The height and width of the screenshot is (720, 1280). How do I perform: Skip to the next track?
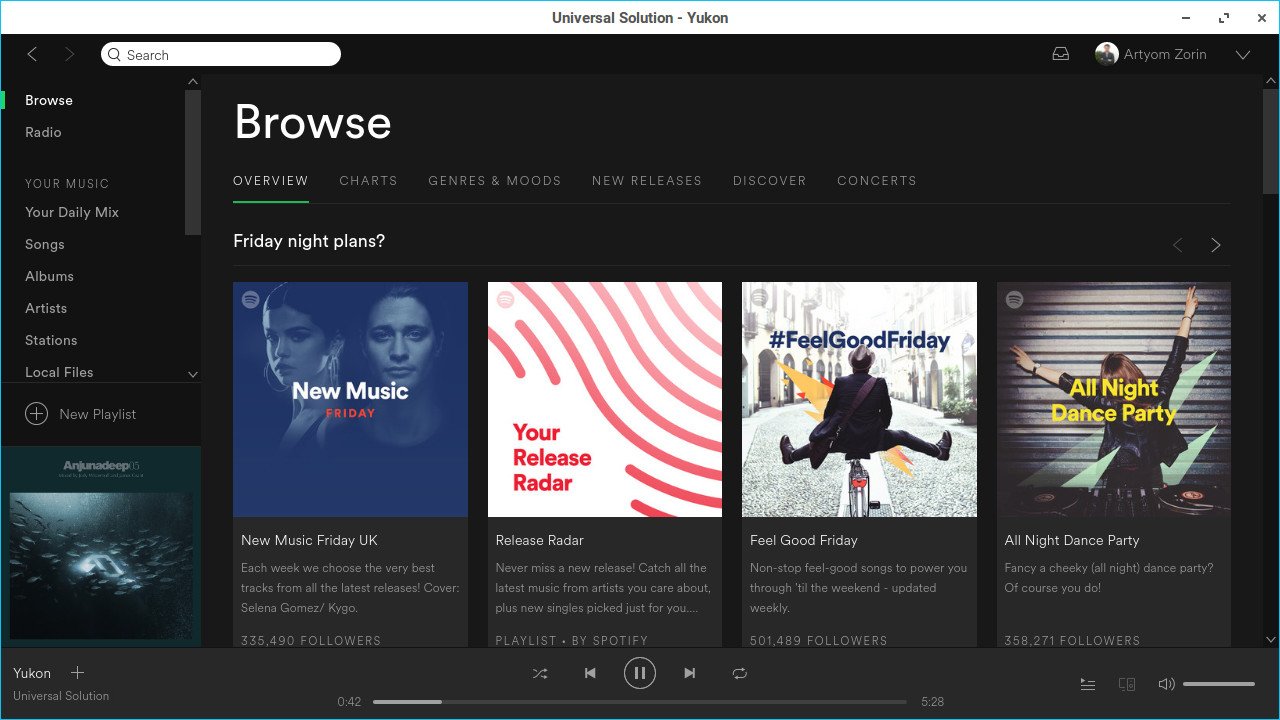(690, 673)
